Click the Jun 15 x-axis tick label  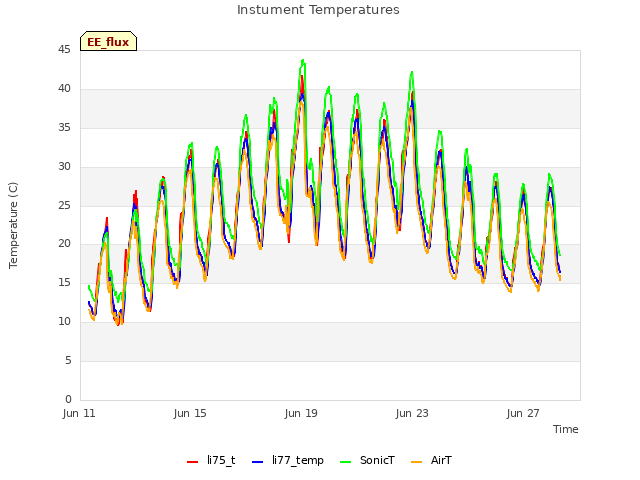click(190, 413)
